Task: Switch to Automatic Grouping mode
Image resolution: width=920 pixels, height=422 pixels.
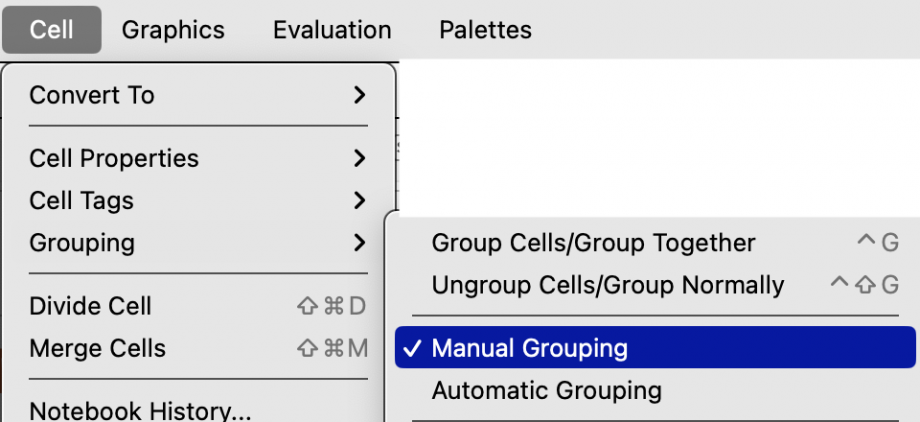Action: [546, 390]
